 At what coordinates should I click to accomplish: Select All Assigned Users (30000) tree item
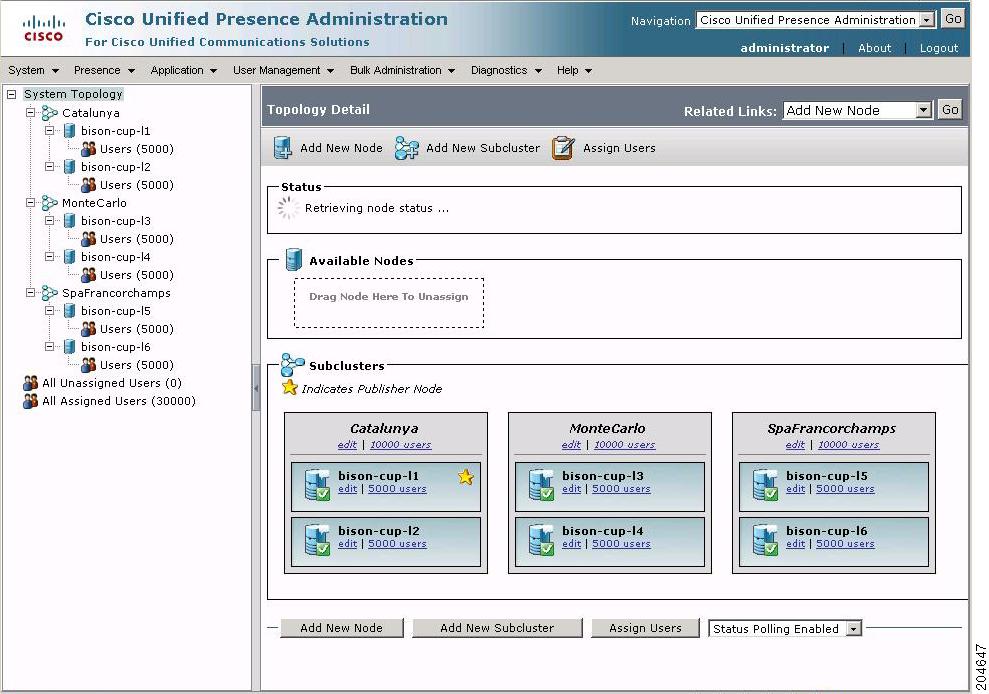119,401
